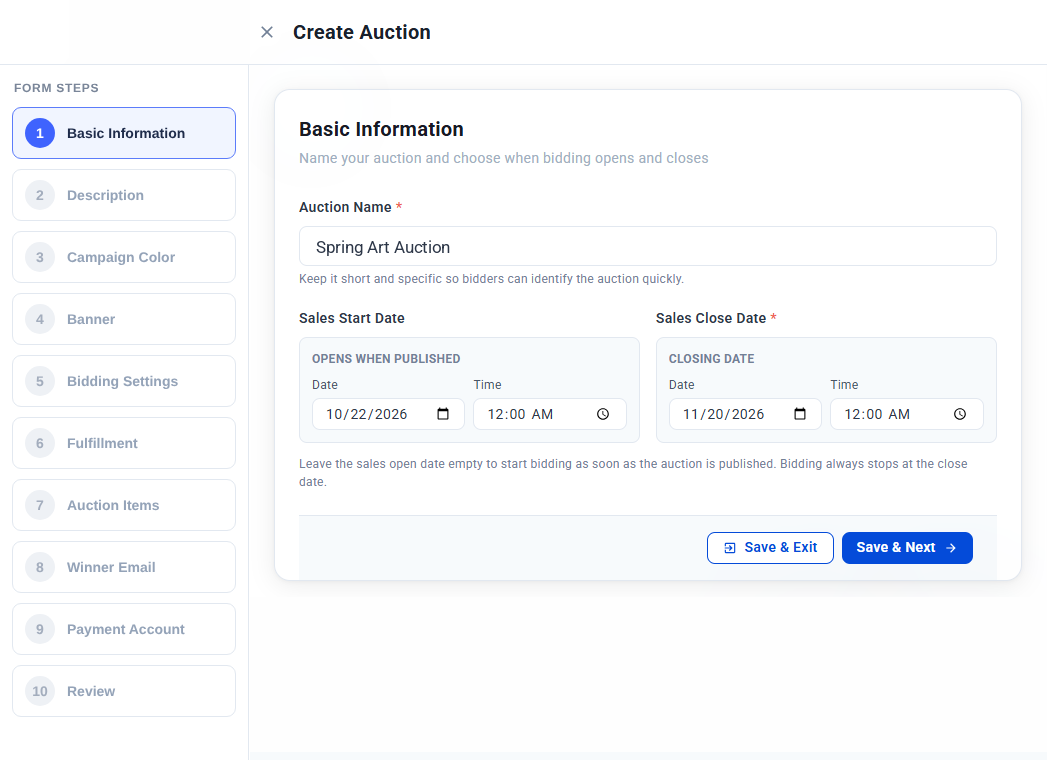
Task: Click the Create Auction title
Action: [361, 32]
